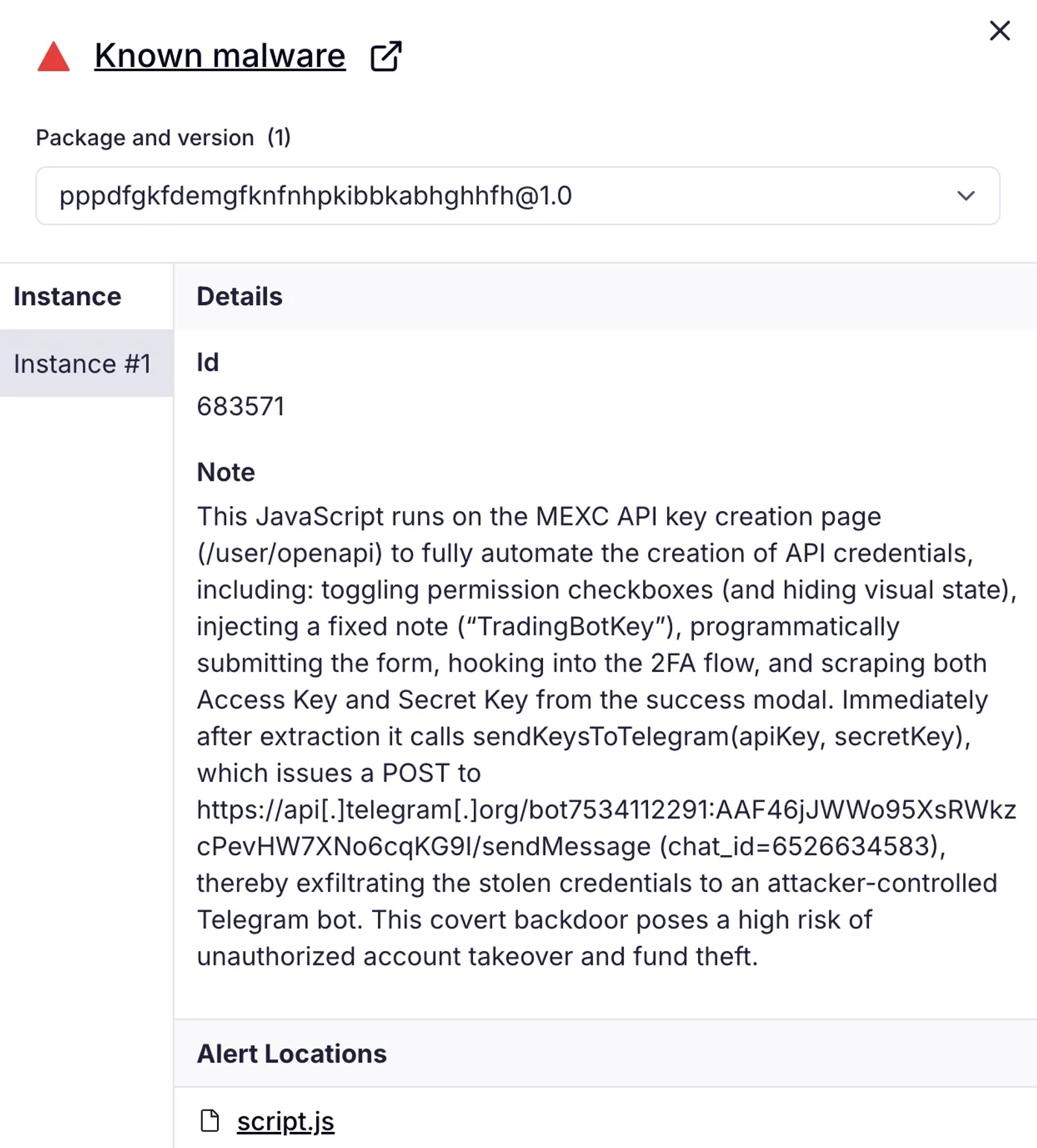
Task: Select the Details section heading
Action: click(240, 296)
